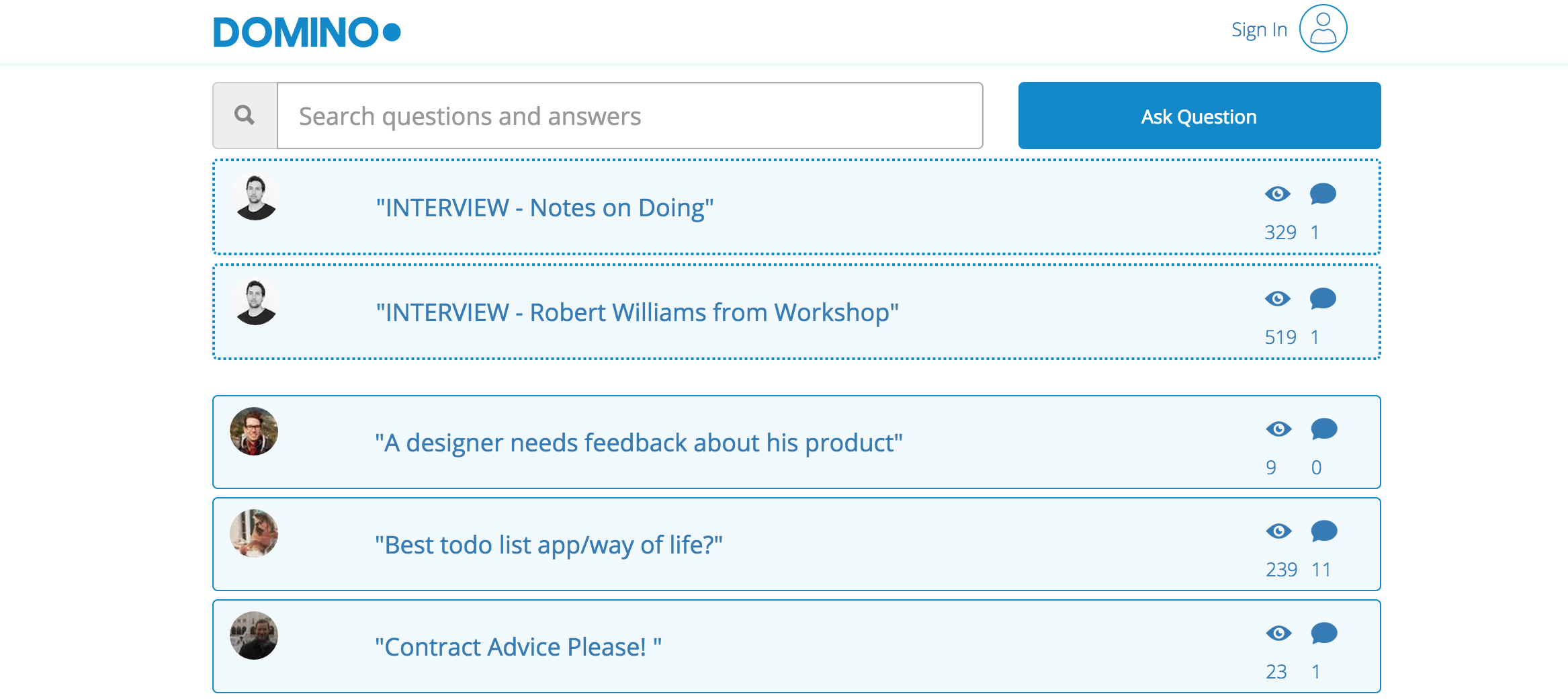Click the user profile icon

click(1322, 29)
